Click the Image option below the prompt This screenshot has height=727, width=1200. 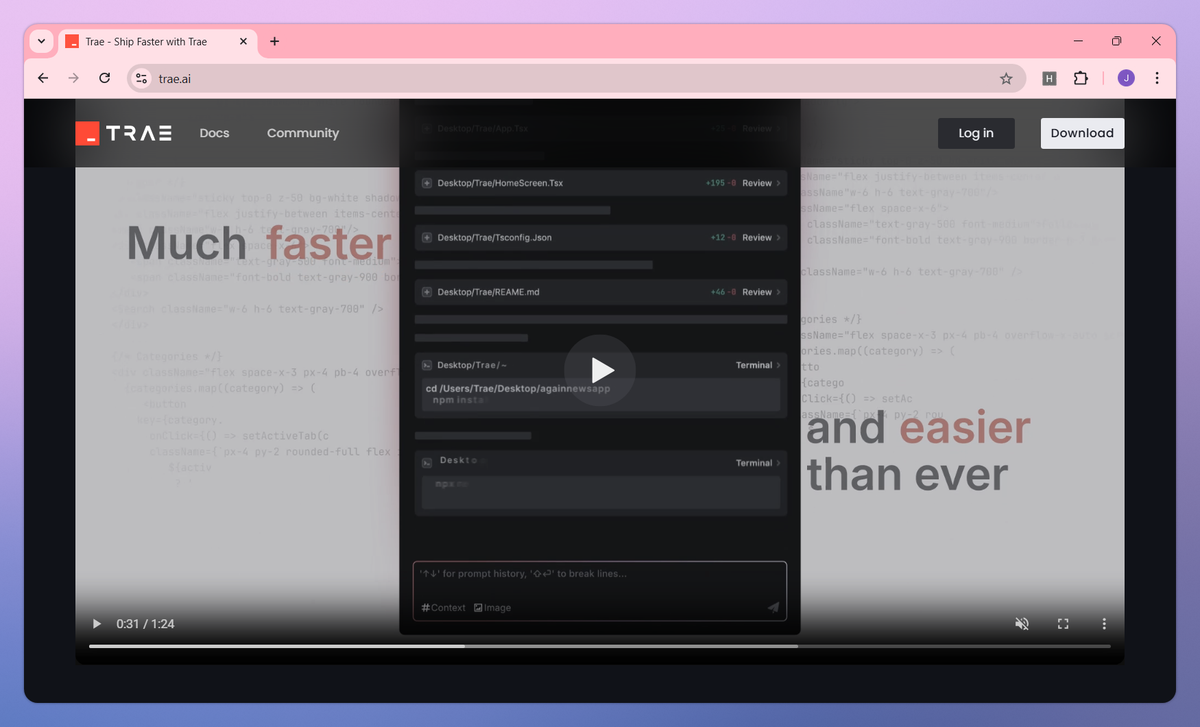pos(492,607)
